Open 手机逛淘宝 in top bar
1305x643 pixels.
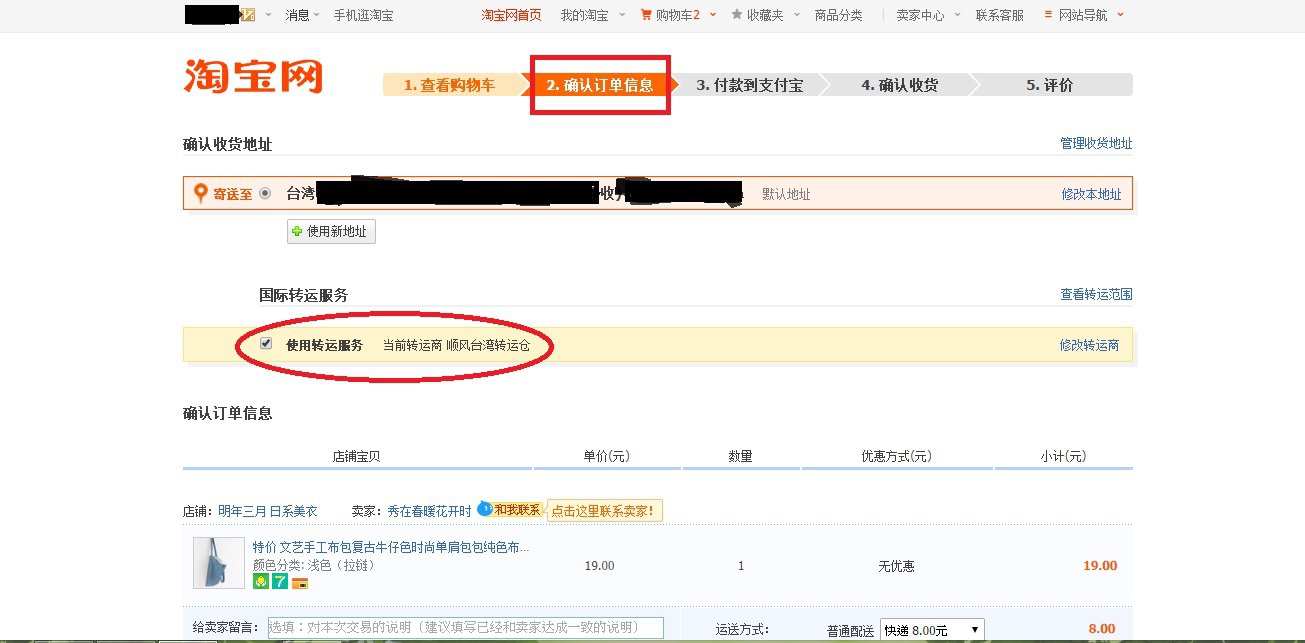pos(363,15)
